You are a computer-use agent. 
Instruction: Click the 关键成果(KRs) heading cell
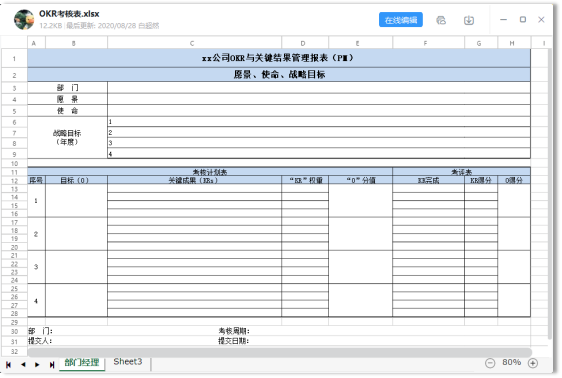[194, 180]
